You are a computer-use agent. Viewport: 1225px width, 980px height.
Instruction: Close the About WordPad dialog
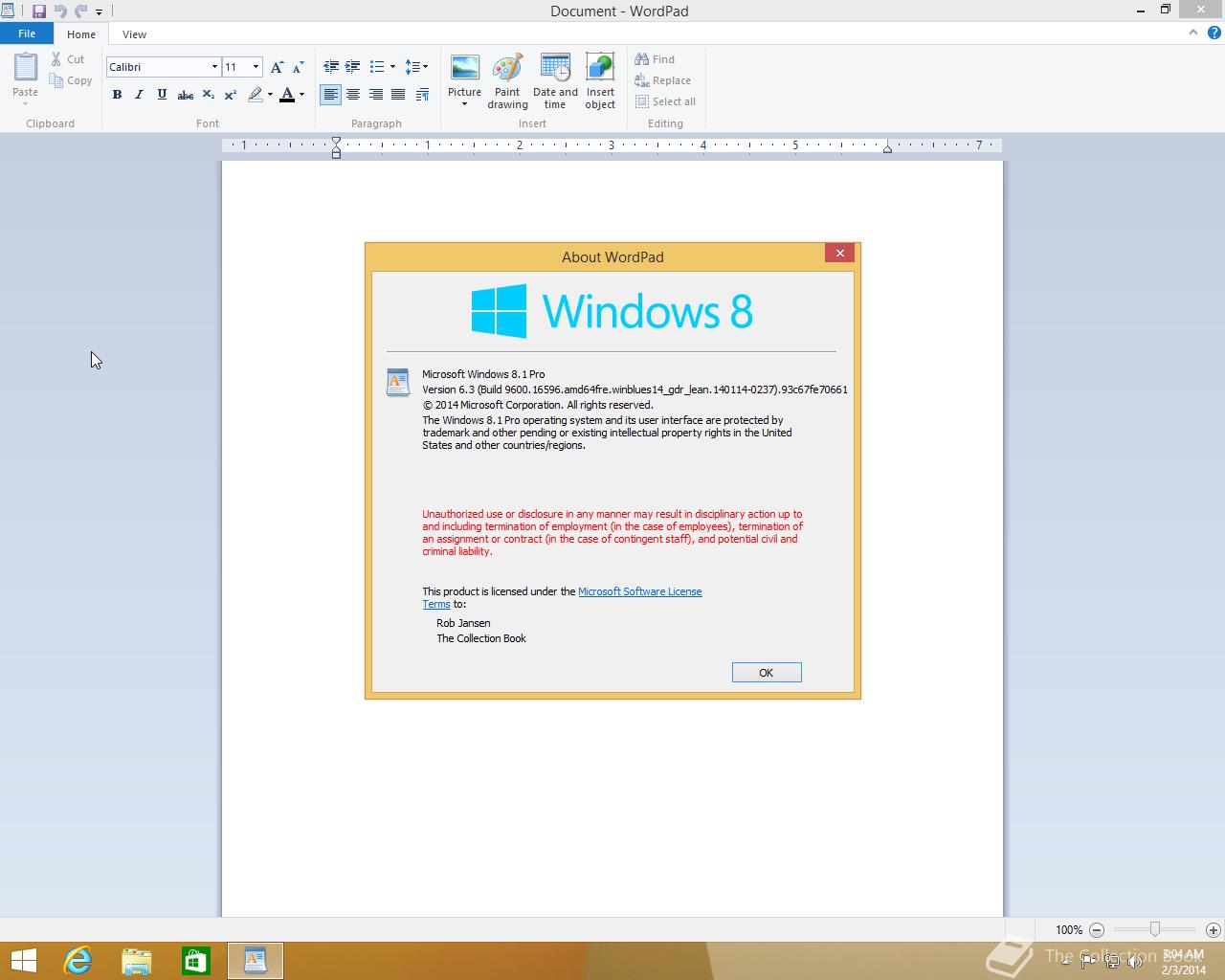[839, 253]
